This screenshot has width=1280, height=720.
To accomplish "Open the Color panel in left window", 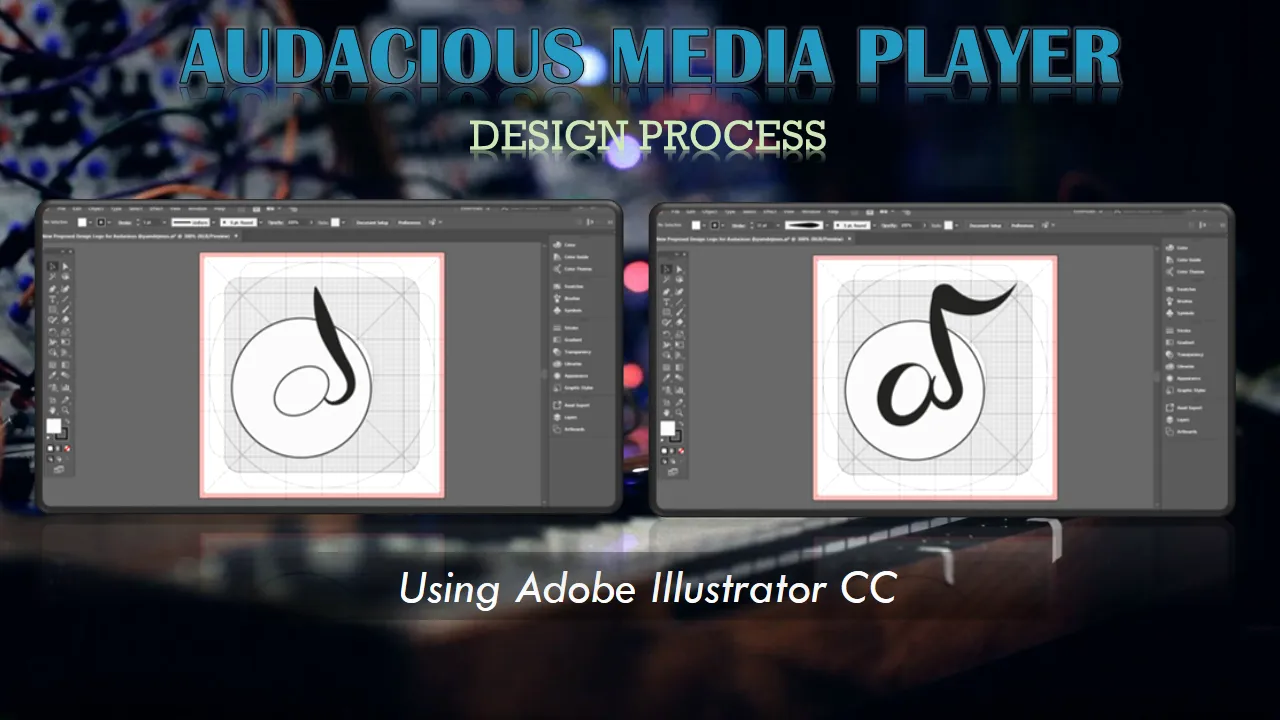I will click(x=565, y=245).
